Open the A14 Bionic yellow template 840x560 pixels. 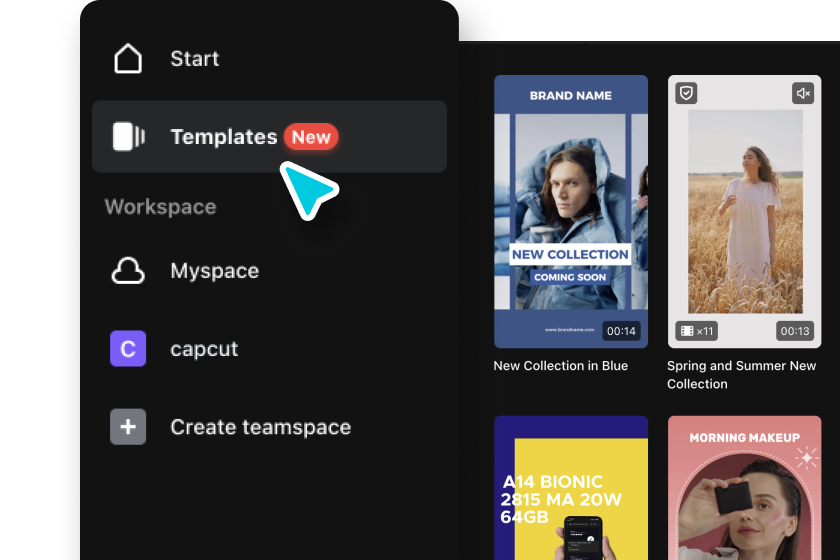pyautogui.click(x=571, y=488)
